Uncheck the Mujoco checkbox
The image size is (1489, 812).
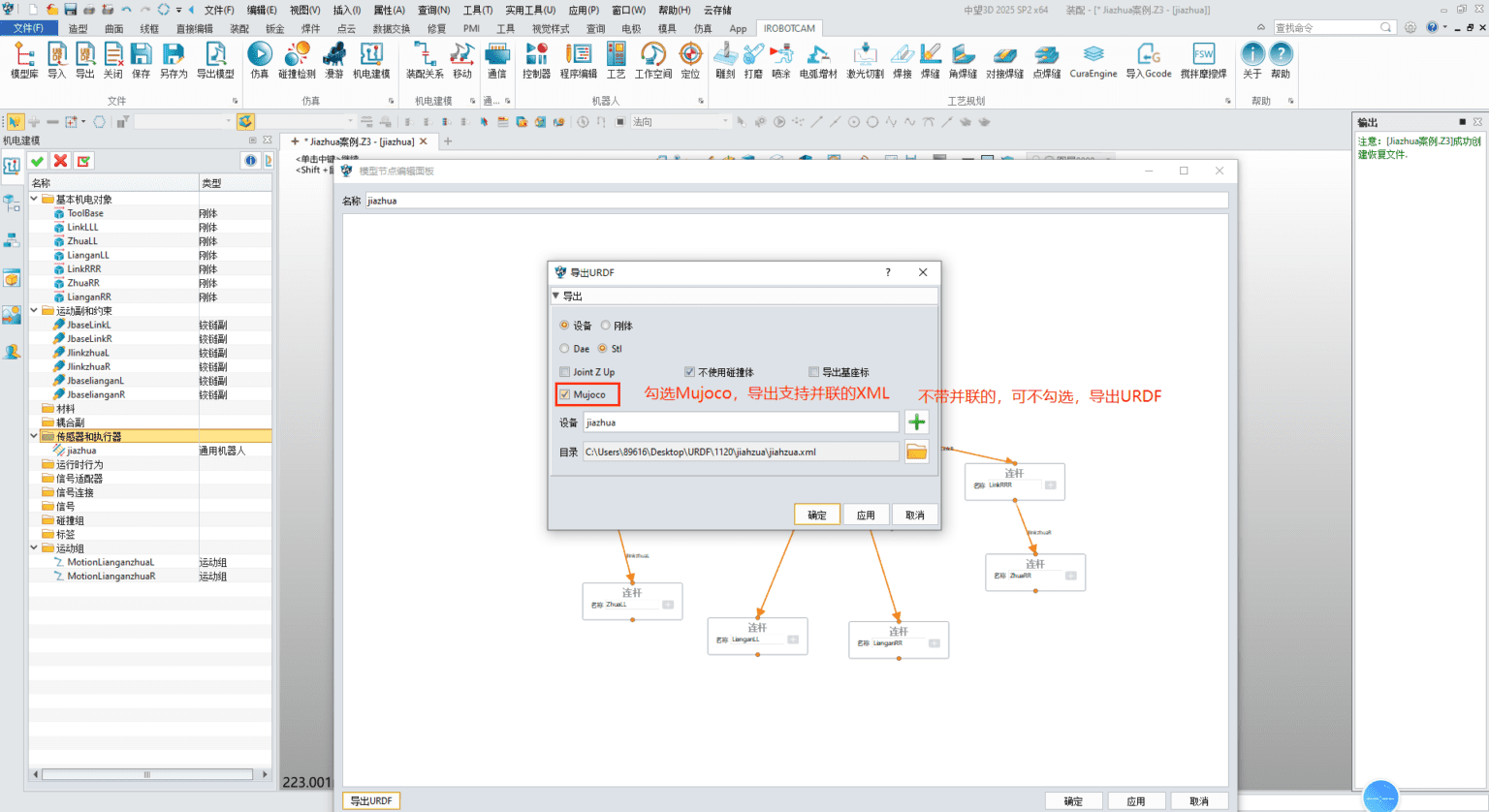coord(565,394)
